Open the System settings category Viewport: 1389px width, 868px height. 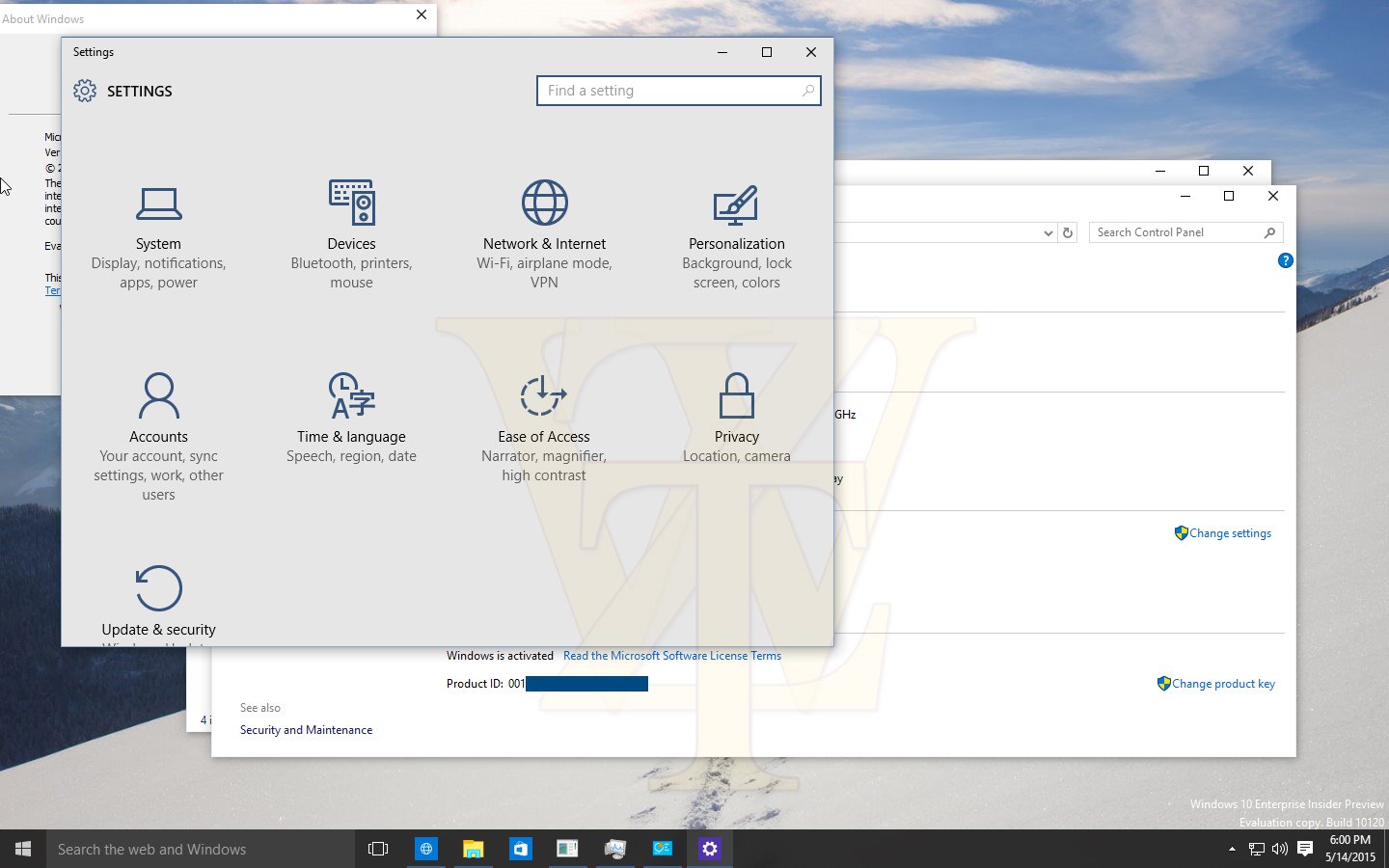point(158,236)
